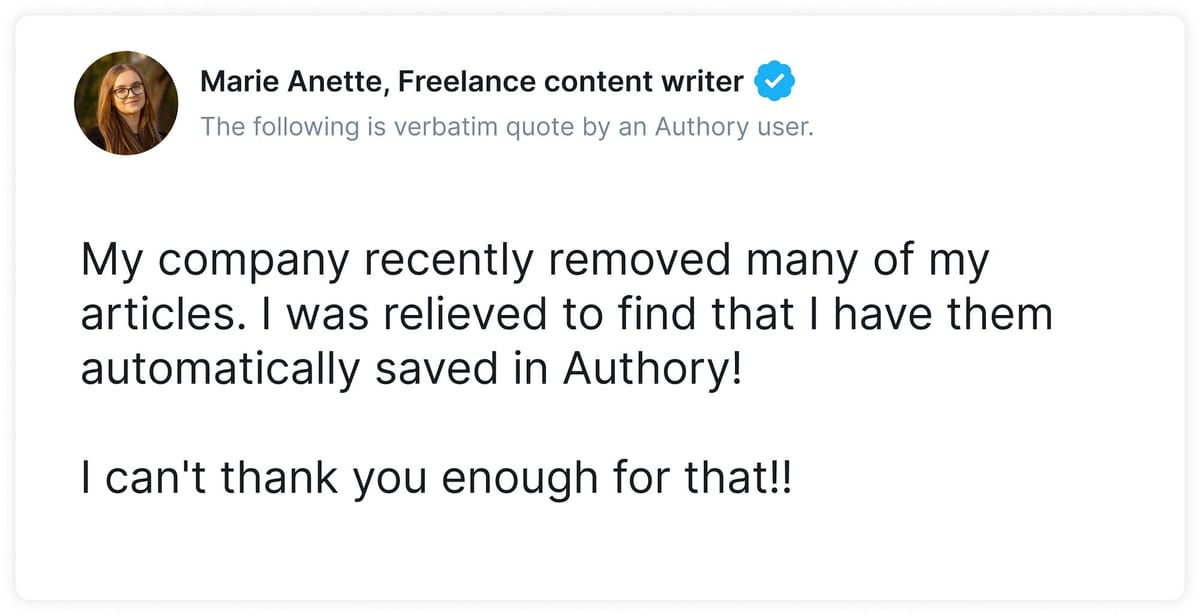Select the "Freelance content writer" title text
The width and height of the screenshot is (1200, 615).
coord(570,82)
